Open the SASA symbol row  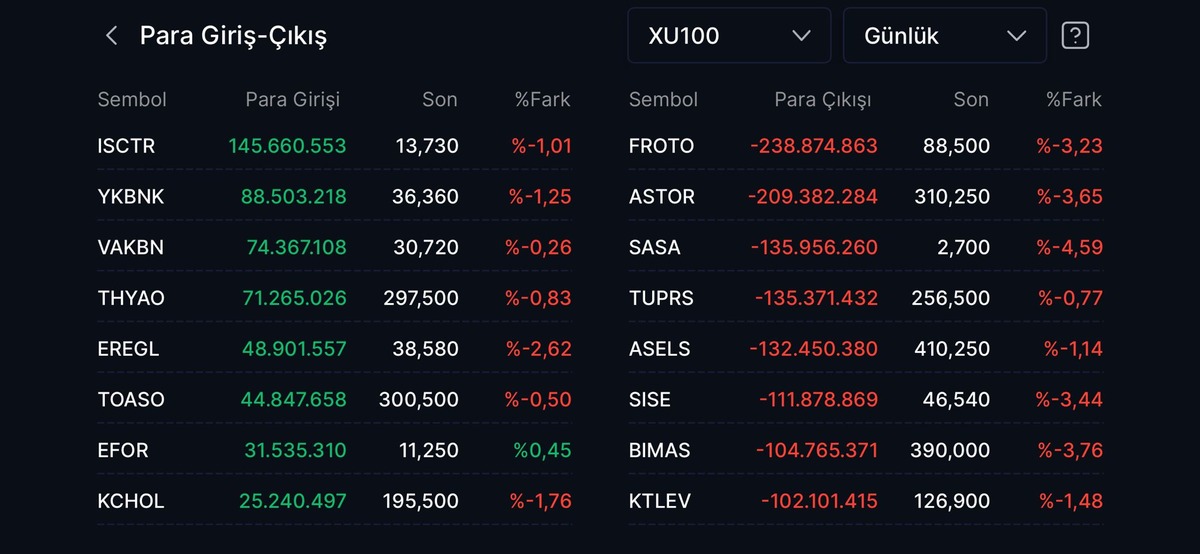point(866,247)
